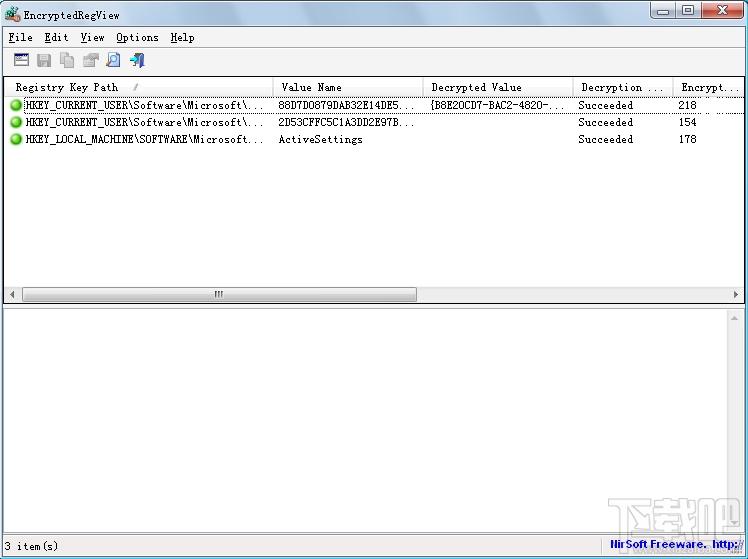The width and height of the screenshot is (748, 559).
Task: Minimize the EncryptedRegView window
Action: click(663, 10)
